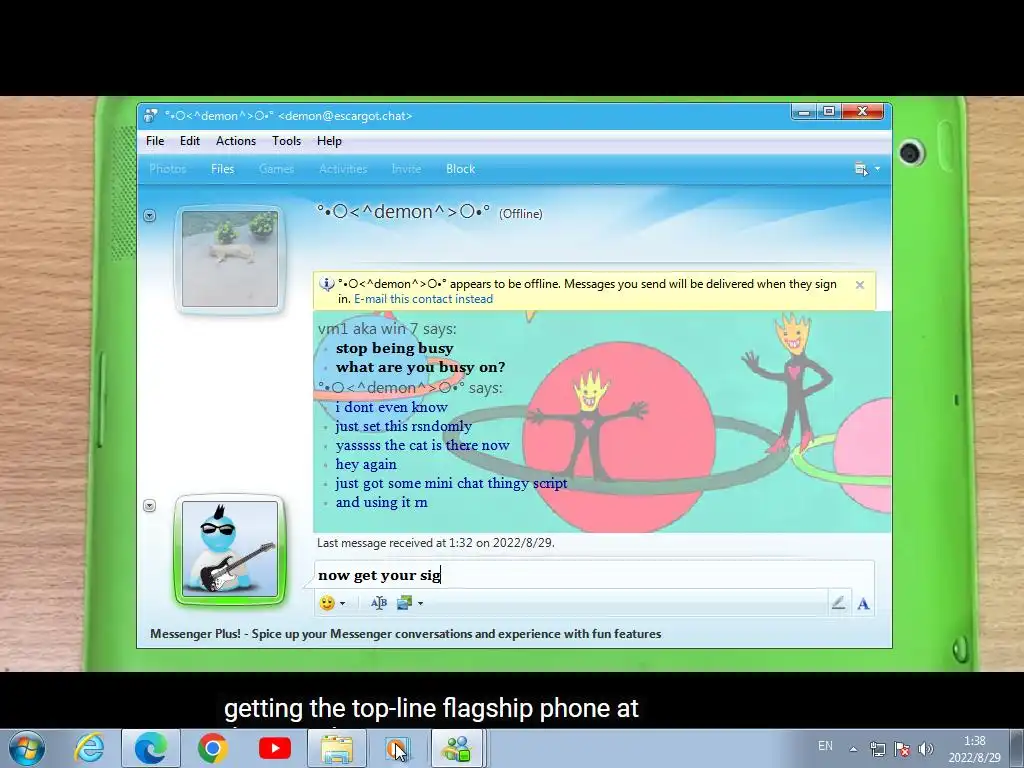Viewport: 1024px width, 768px height.
Task: Click the E-mail this contact instead link
Action: point(423,299)
